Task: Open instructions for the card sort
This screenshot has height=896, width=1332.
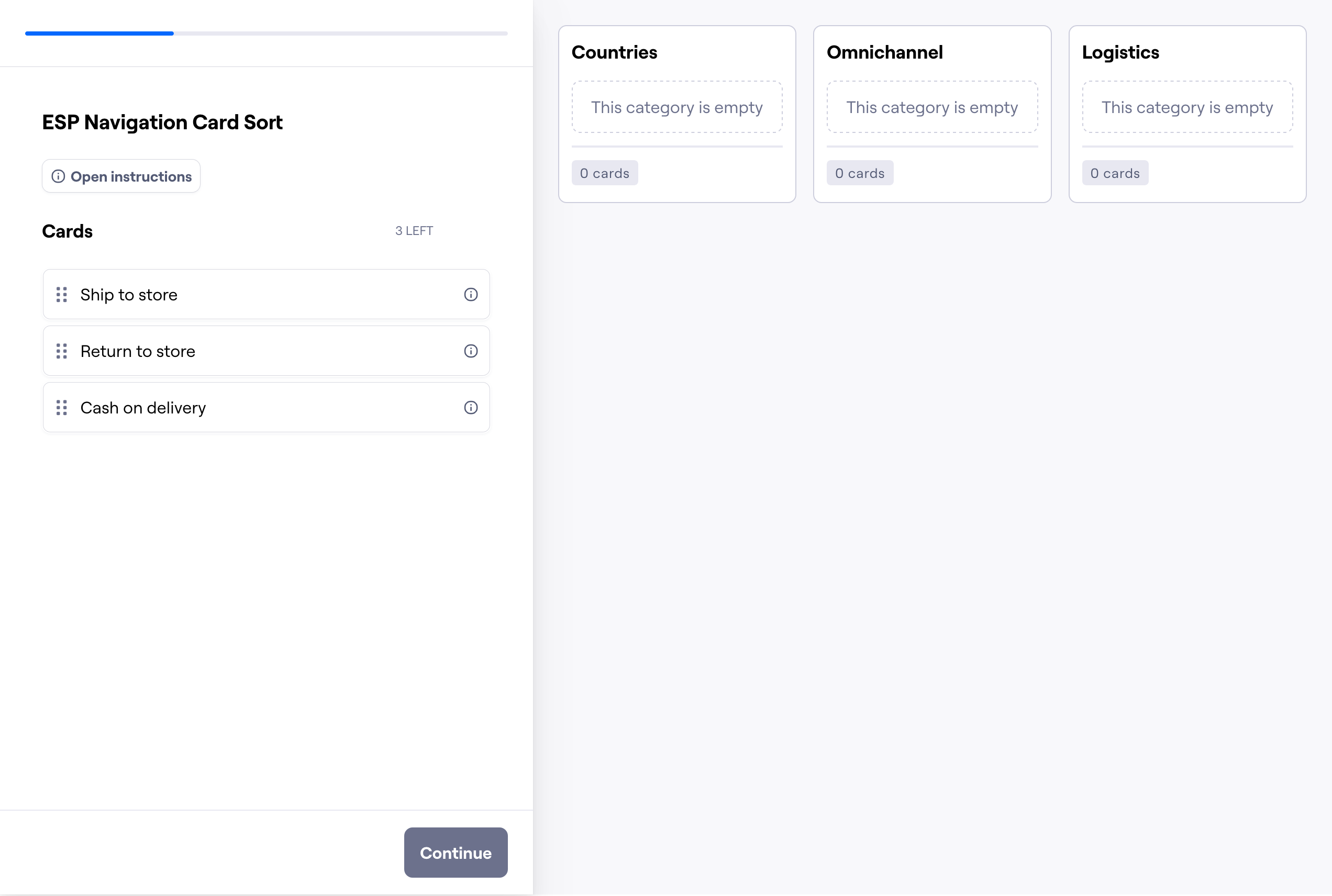Action: pyautogui.click(x=121, y=176)
